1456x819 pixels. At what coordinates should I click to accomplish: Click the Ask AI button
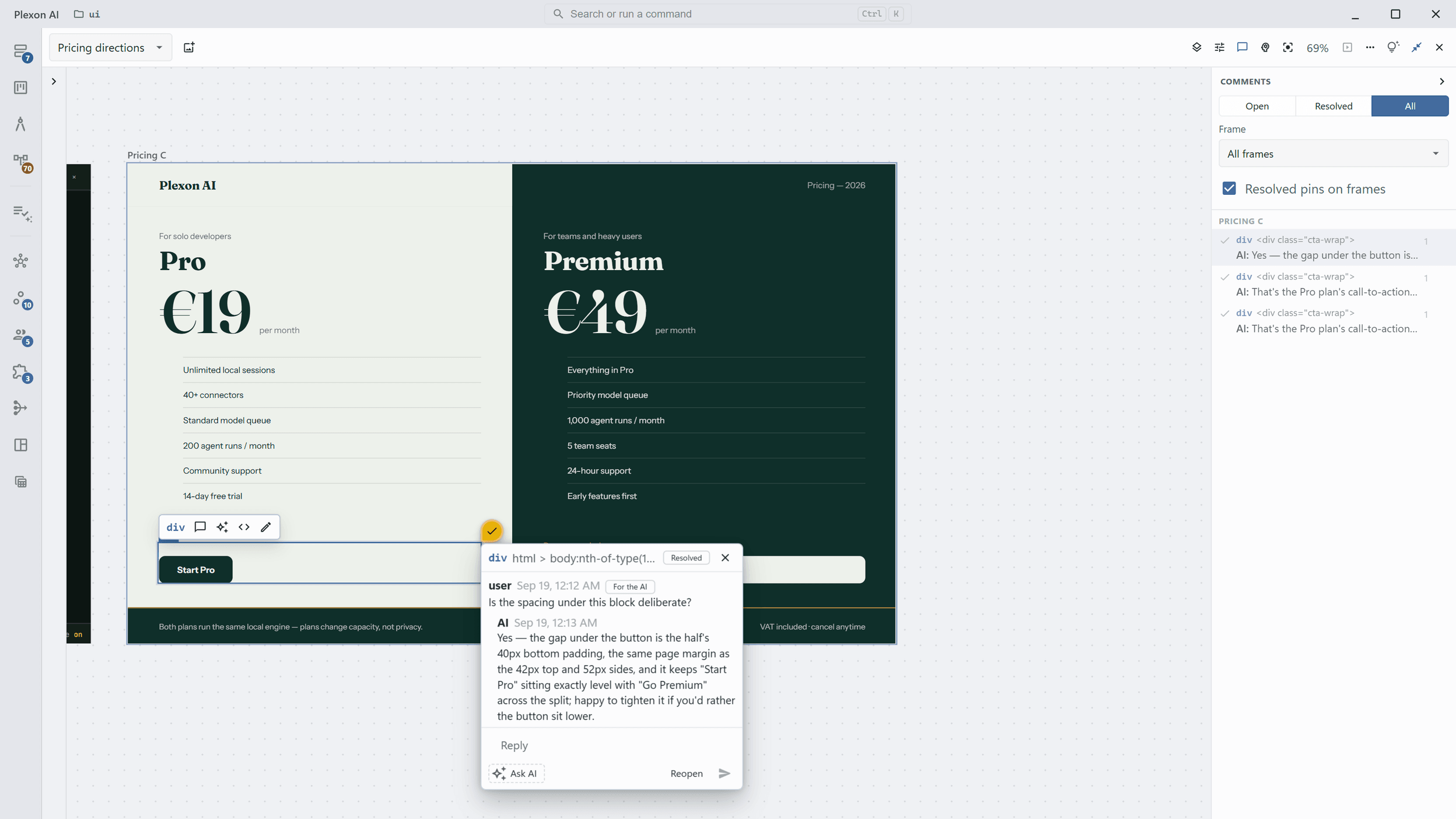[x=516, y=773]
